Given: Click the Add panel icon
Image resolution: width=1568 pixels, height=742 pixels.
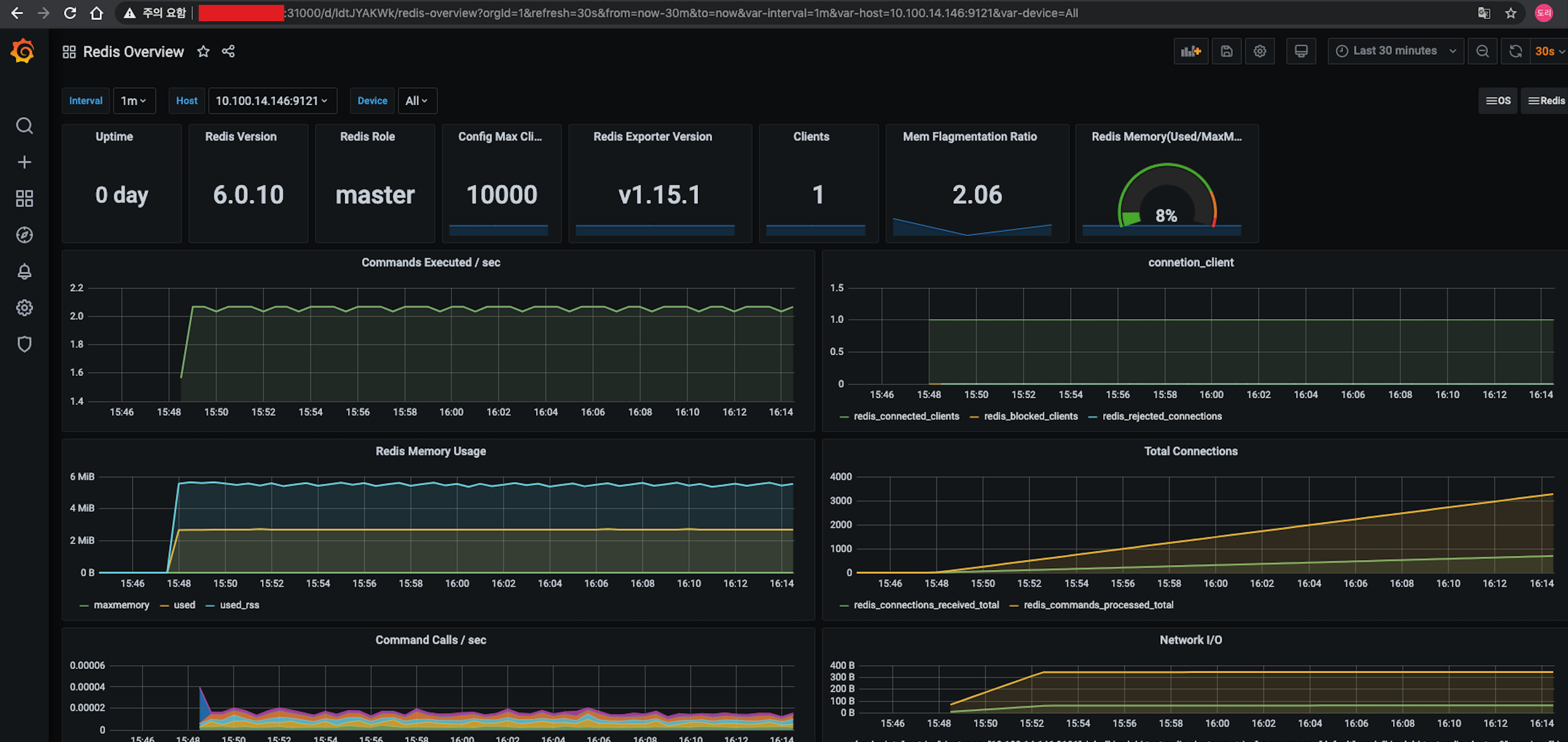Looking at the screenshot, I should [x=1190, y=51].
